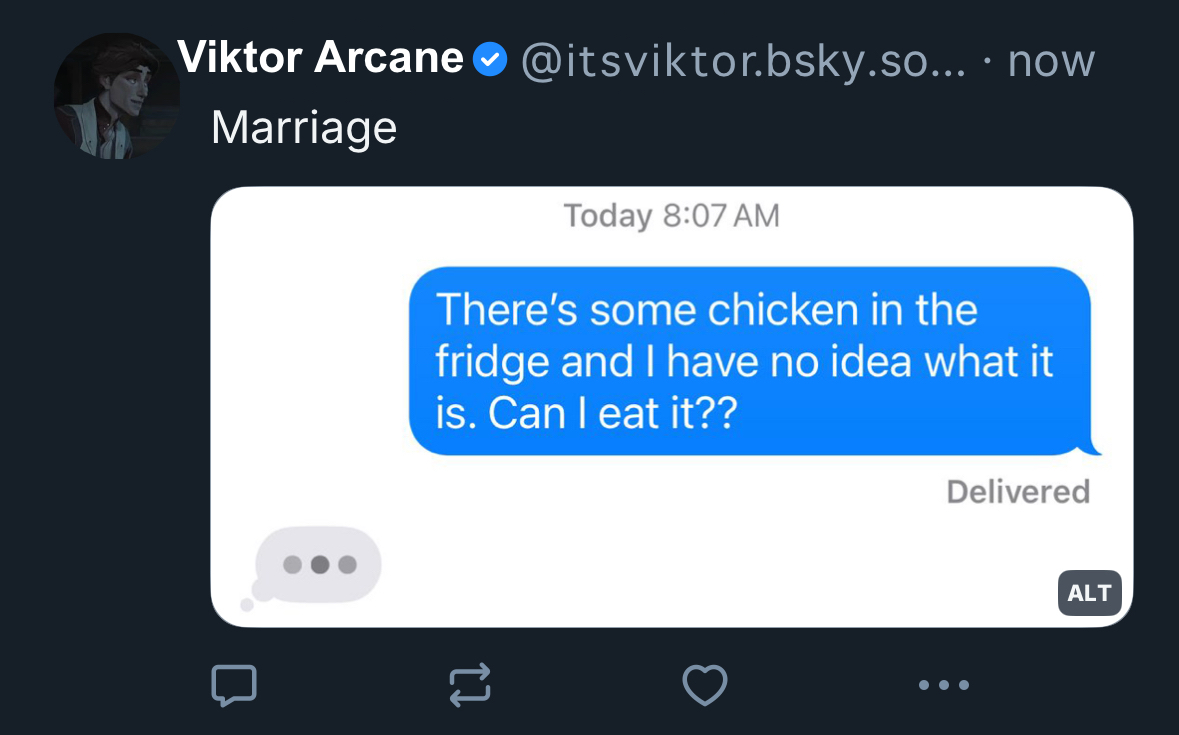The height and width of the screenshot is (735, 1179).
Task: Repost the Marriage post
Action: pyautogui.click(x=469, y=685)
